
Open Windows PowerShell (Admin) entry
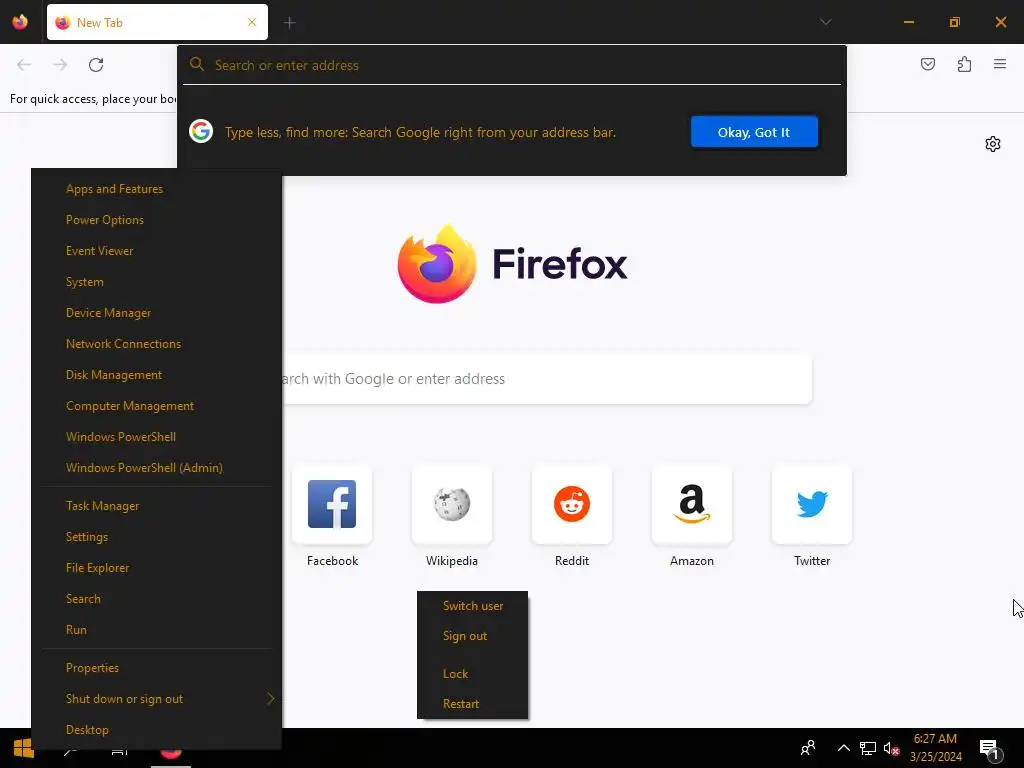[144, 468]
